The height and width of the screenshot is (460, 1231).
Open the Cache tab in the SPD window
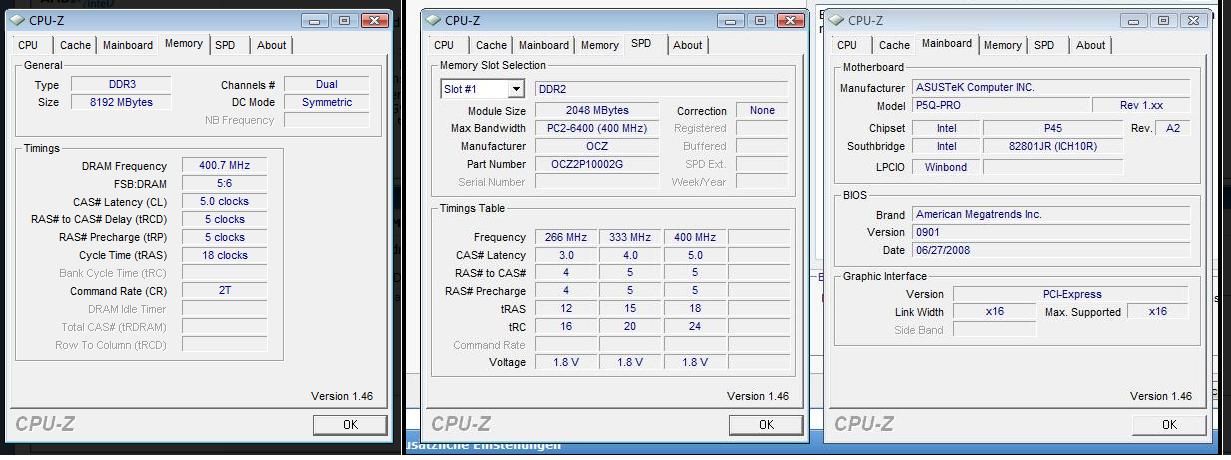(x=491, y=45)
